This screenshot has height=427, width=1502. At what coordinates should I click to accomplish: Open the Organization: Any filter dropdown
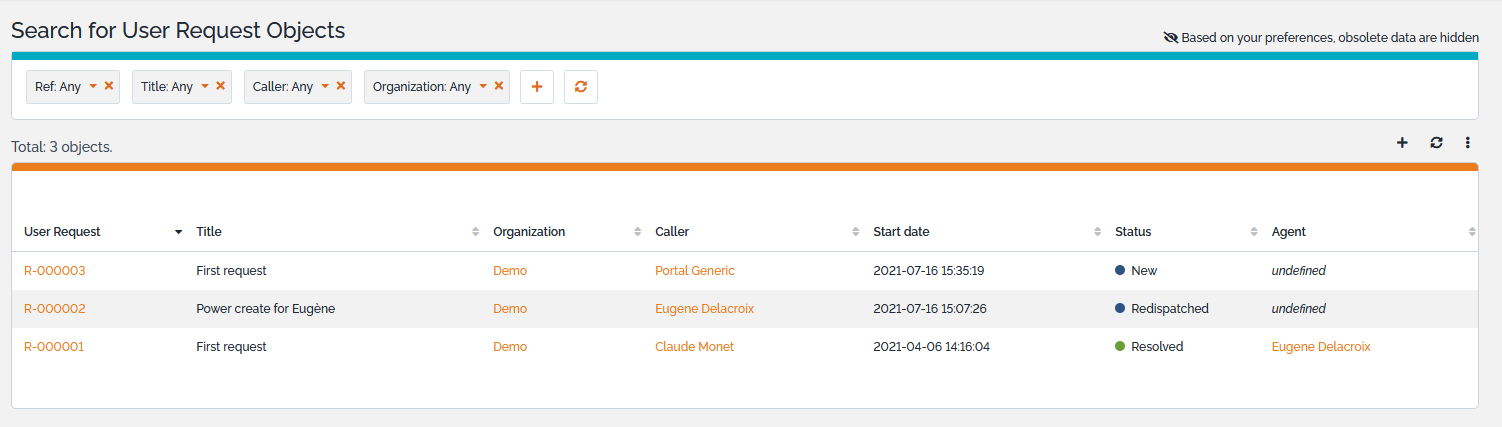[483, 86]
